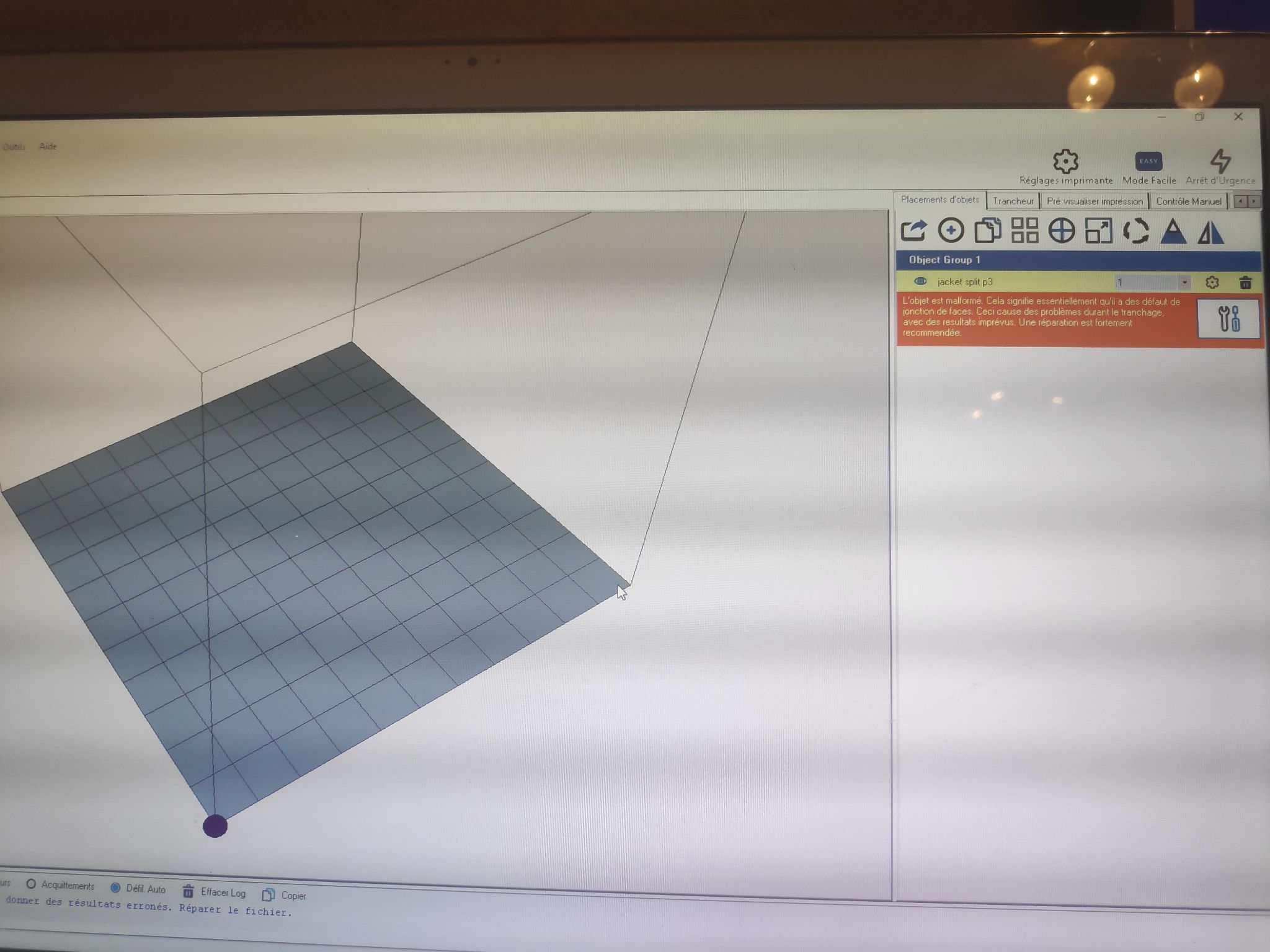The width and height of the screenshot is (1270, 952).
Task: Select Object Group 1 header
Action: click(1078, 260)
